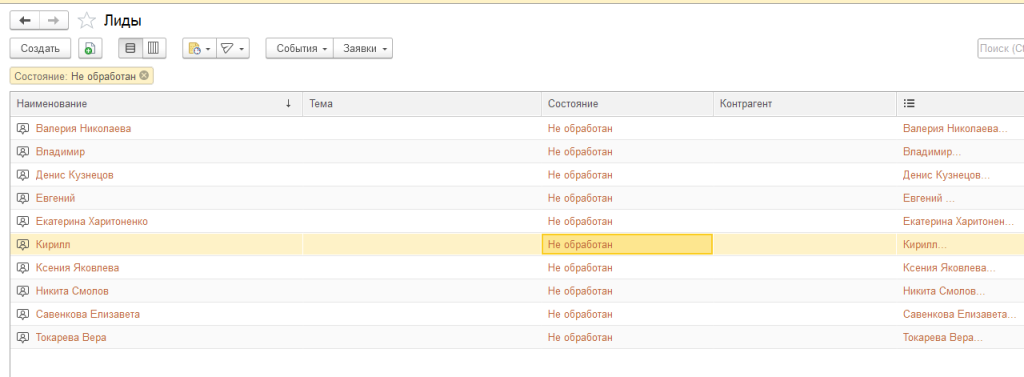Click lead icon beside Савенкова Елизавета
1024x377 pixels.
(23, 314)
